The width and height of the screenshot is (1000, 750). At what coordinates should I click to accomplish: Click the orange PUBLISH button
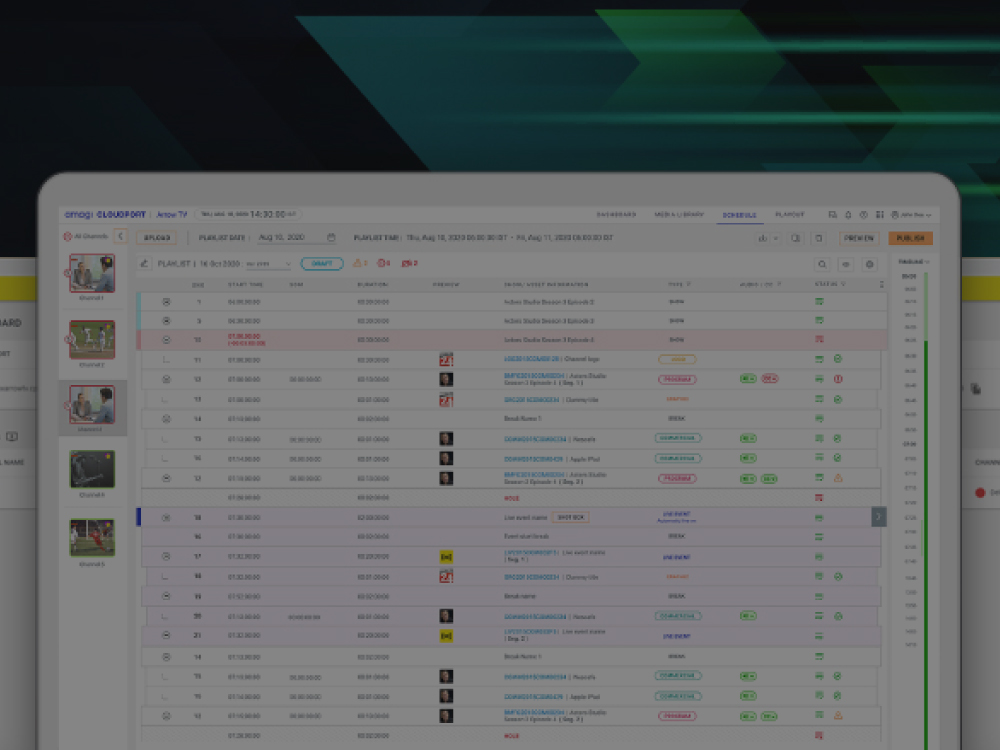pyautogui.click(x=910, y=239)
